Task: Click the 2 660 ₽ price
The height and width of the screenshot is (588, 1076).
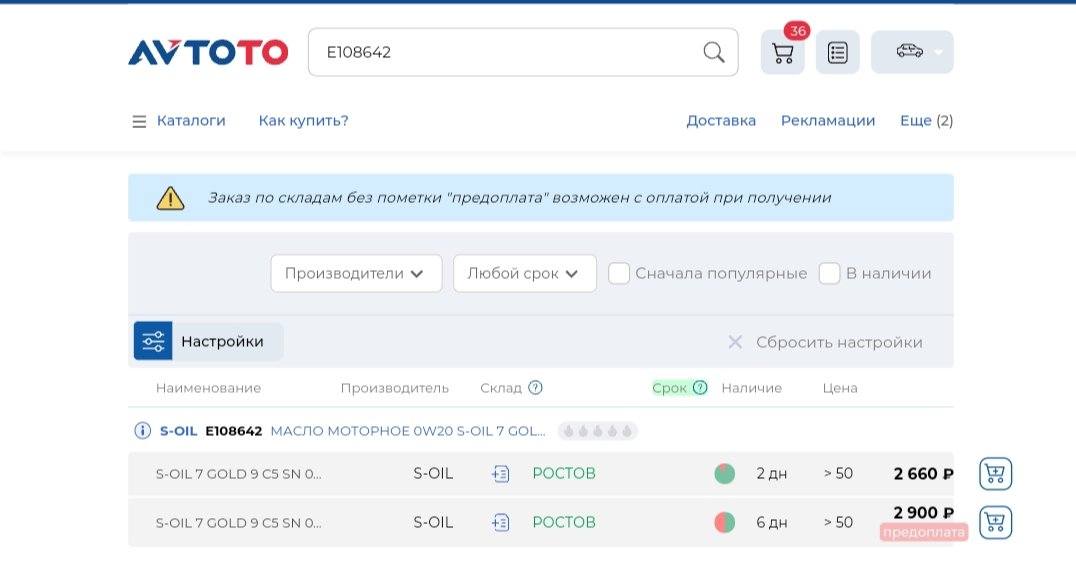Action: point(924,474)
